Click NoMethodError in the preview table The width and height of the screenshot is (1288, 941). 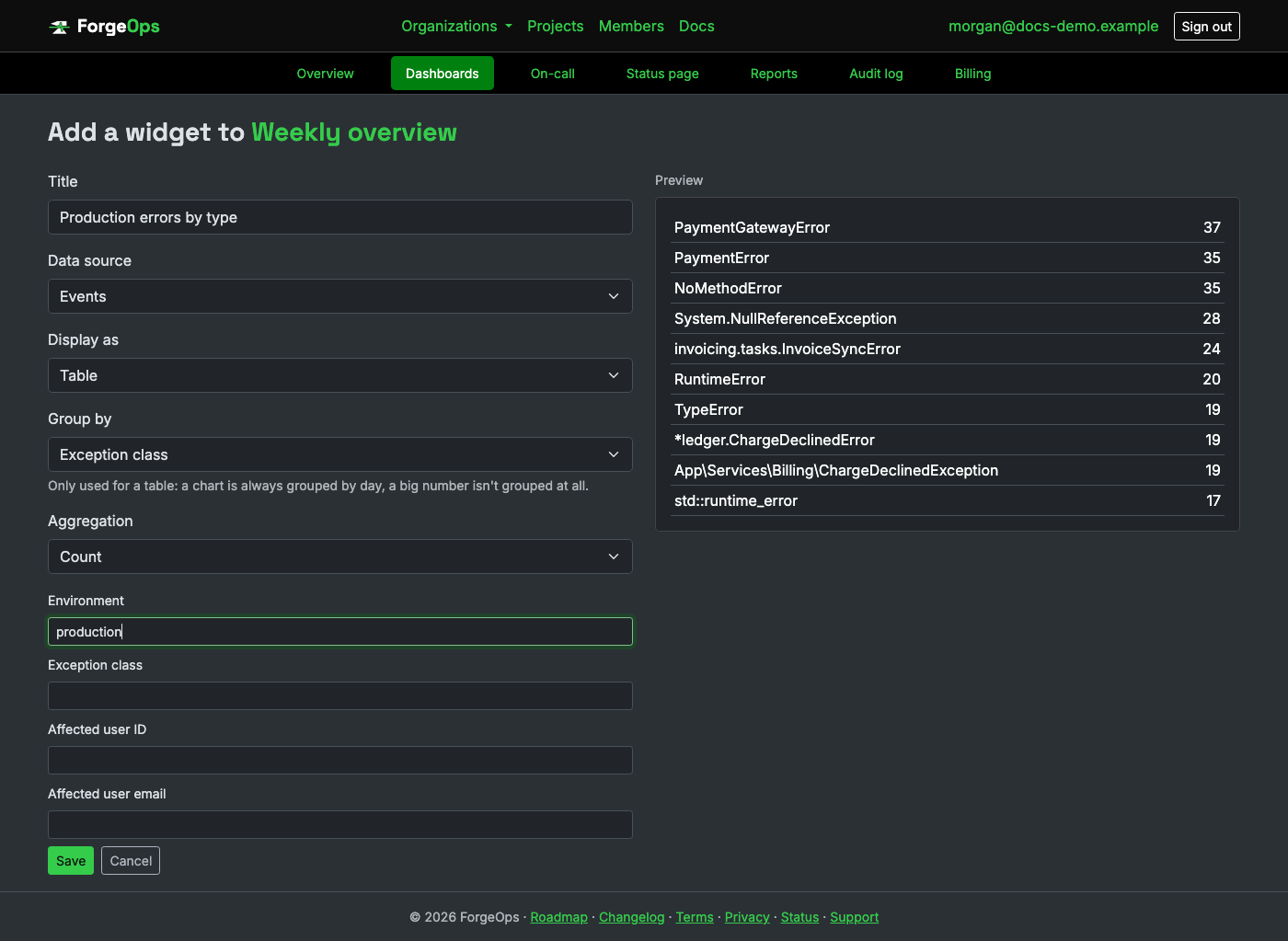(948, 288)
